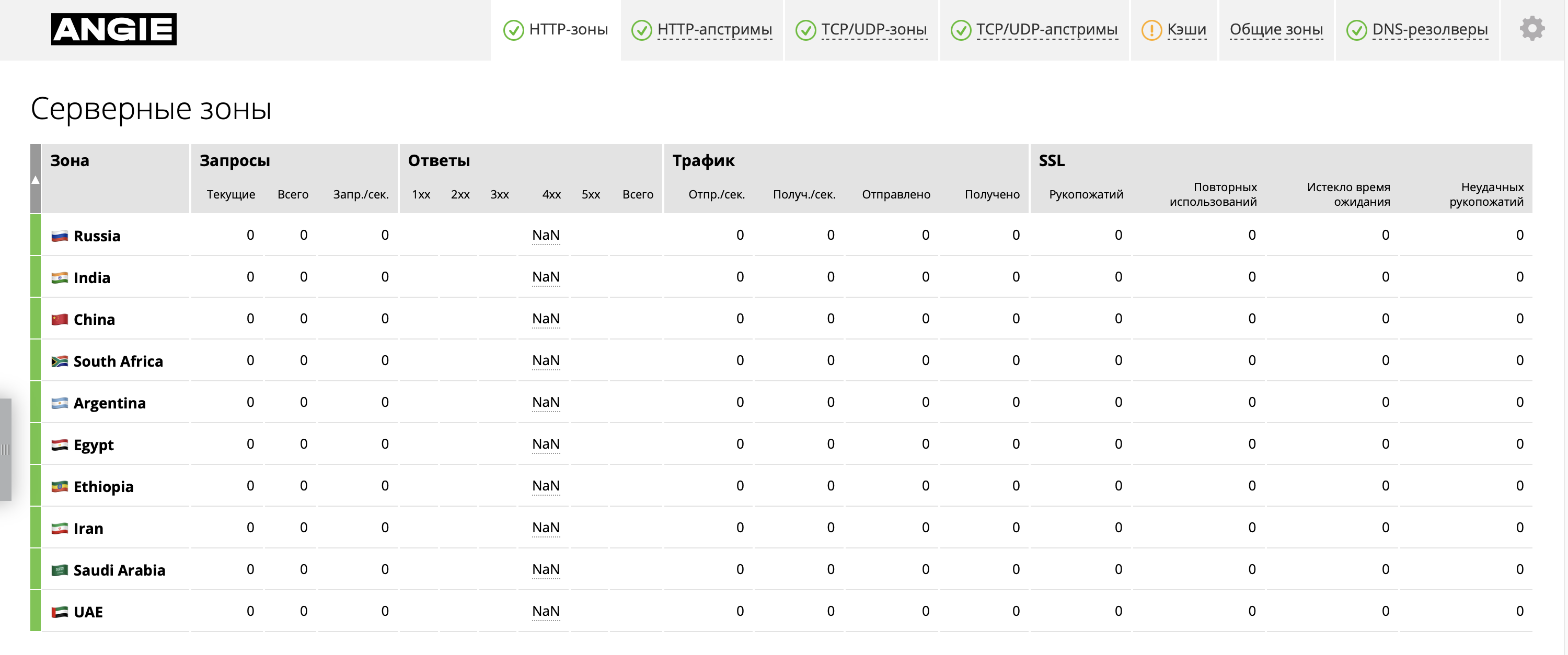Click the check icon beside HTTP-апстримы
The image size is (1568, 655).
pos(641,30)
